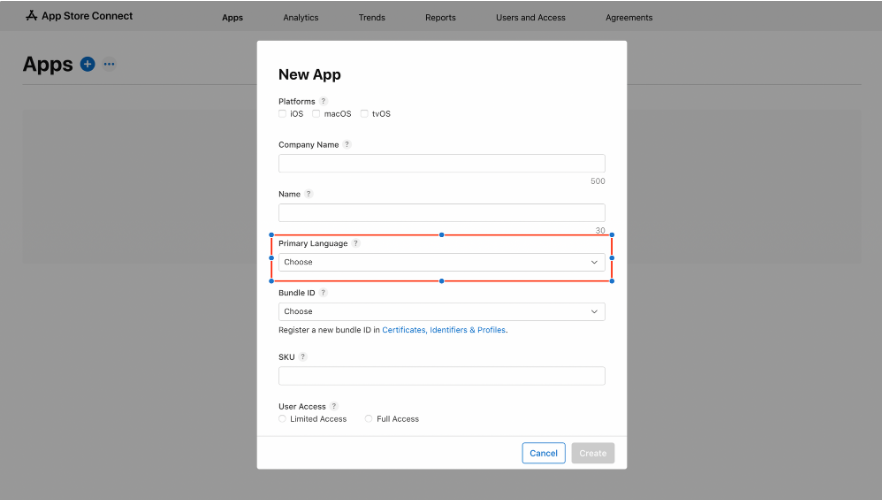This screenshot has width=882, height=500.
Task: Tick the tvOS platform checkbox
Action: pos(365,114)
